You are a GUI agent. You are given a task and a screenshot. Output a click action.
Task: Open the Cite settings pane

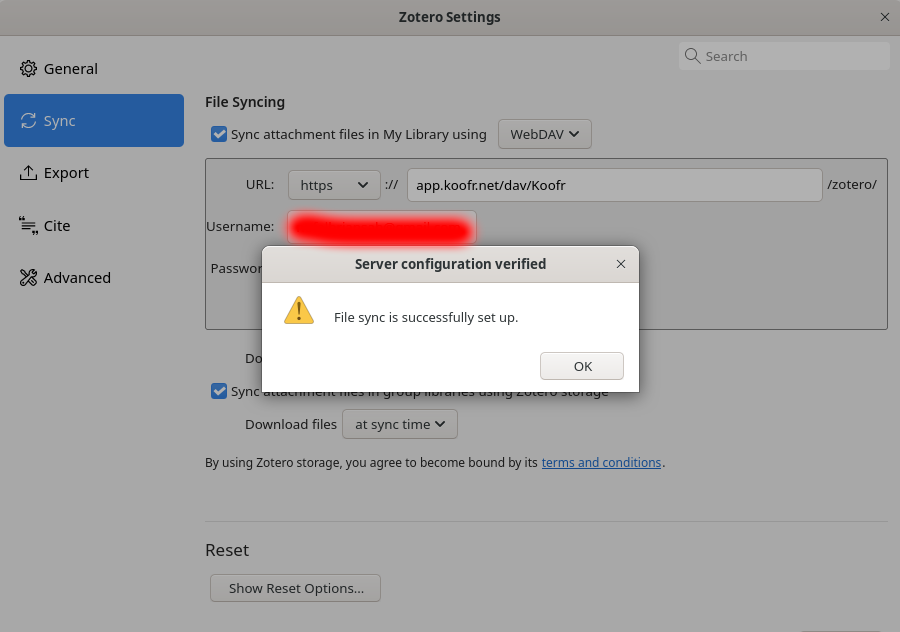coord(94,226)
